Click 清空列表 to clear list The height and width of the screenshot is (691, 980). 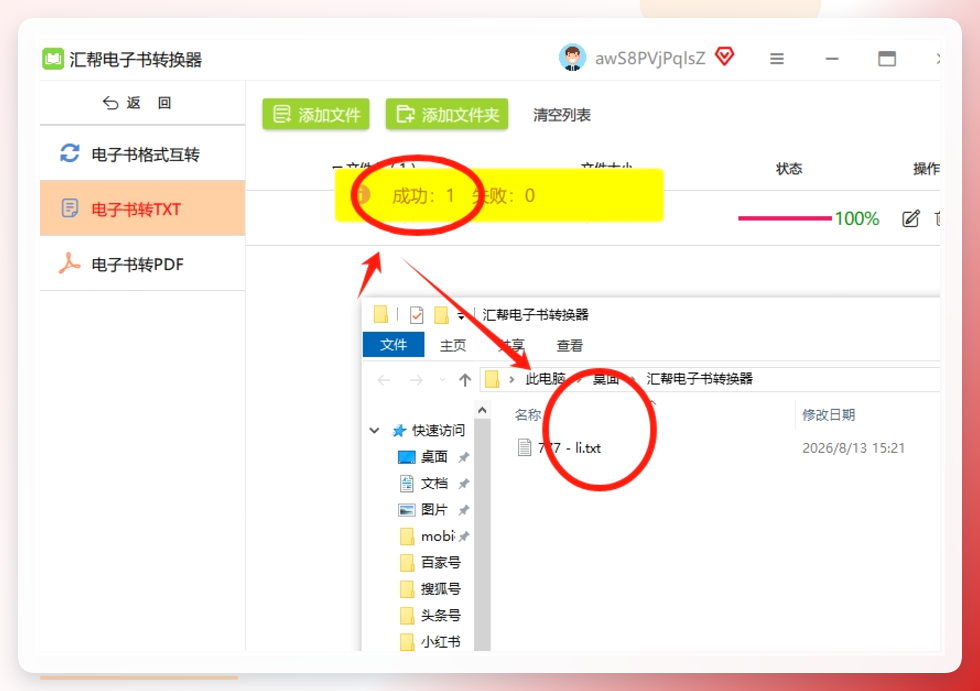[x=561, y=115]
